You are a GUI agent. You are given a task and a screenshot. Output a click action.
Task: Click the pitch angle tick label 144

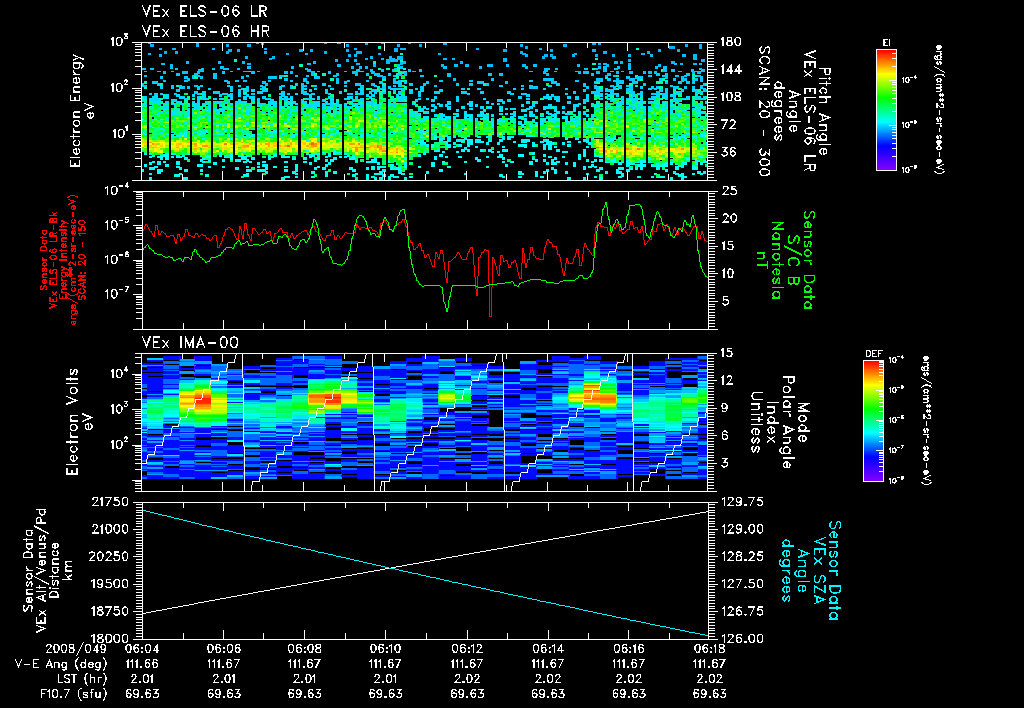pos(731,69)
